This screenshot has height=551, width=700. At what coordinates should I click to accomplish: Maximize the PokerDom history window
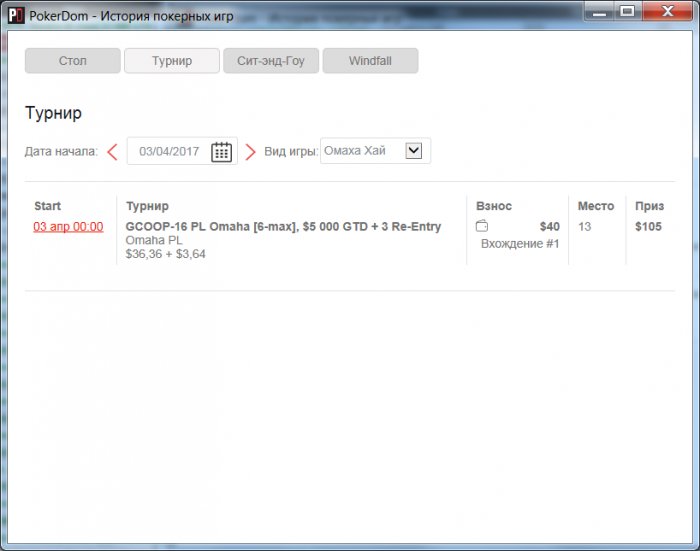pos(628,12)
